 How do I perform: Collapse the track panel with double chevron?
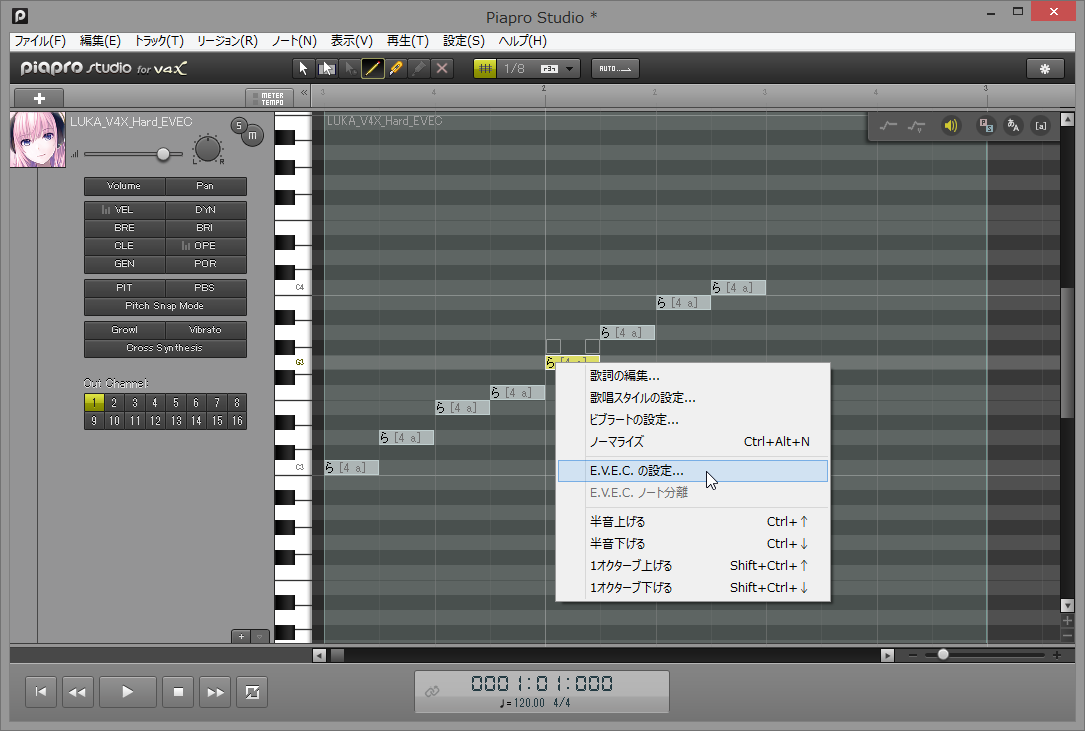(x=304, y=92)
